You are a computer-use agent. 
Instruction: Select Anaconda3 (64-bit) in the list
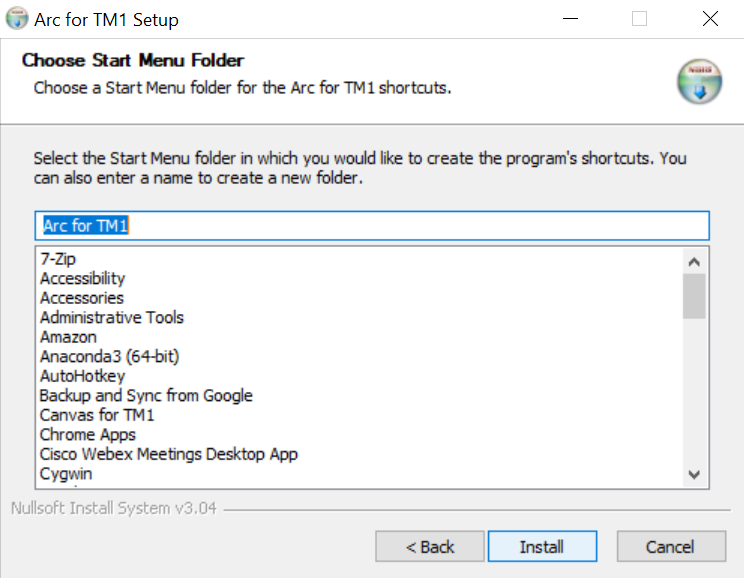tap(110, 357)
